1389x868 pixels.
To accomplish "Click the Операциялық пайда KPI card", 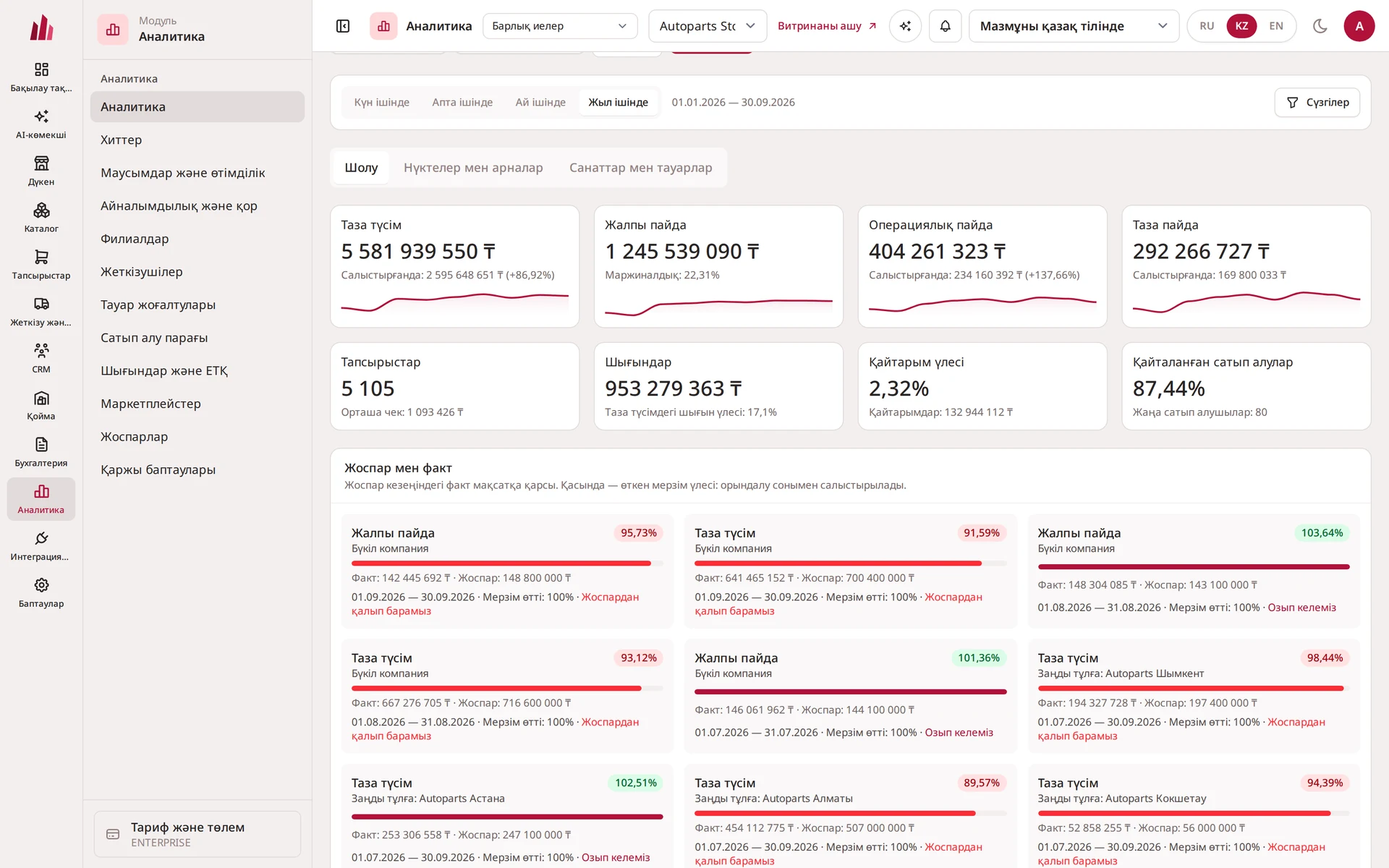I will [x=982, y=266].
